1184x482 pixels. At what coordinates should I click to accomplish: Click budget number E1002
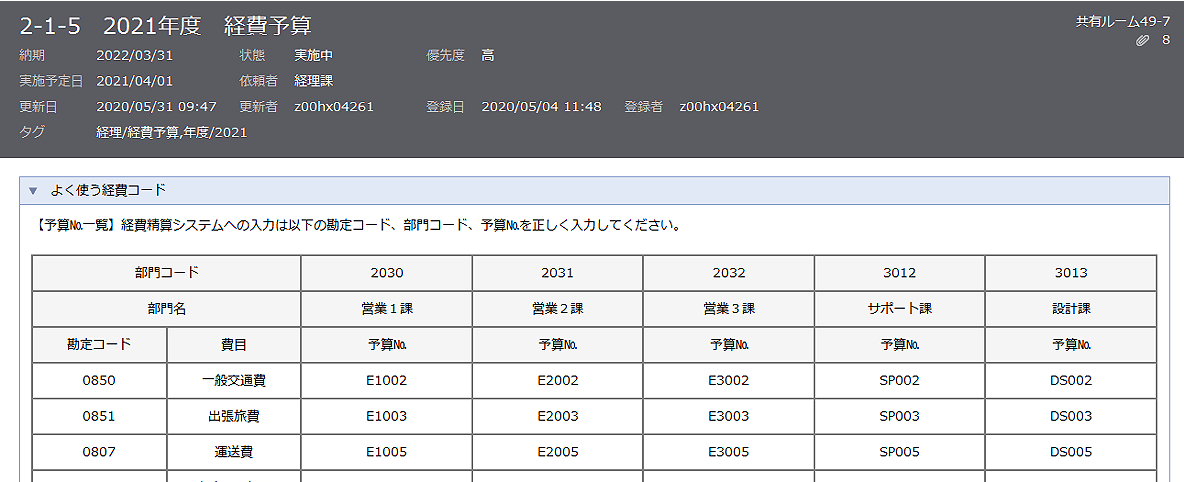coord(387,381)
